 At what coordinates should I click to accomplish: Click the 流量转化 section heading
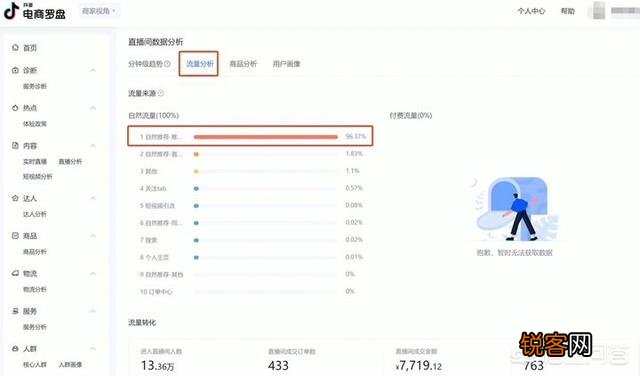(x=142, y=323)
